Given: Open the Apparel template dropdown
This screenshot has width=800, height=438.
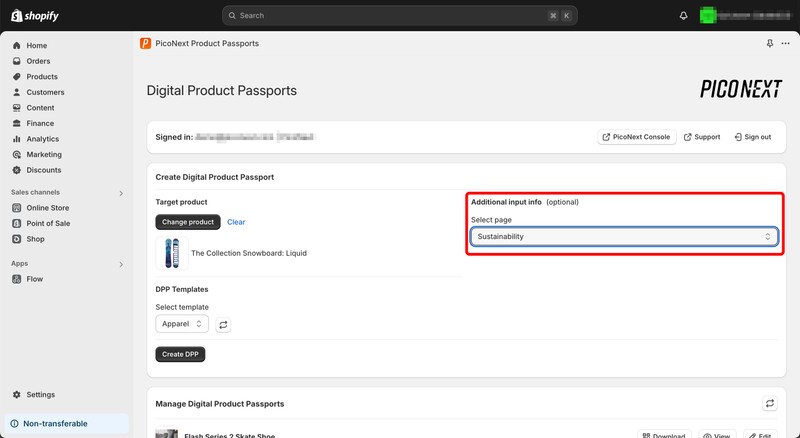Looking at the screenshot, I should 182,324.
